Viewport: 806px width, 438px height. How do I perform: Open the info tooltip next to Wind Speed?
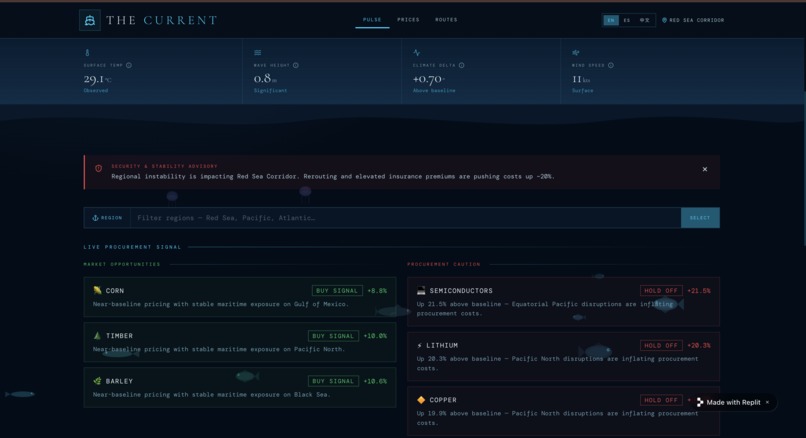611,65
